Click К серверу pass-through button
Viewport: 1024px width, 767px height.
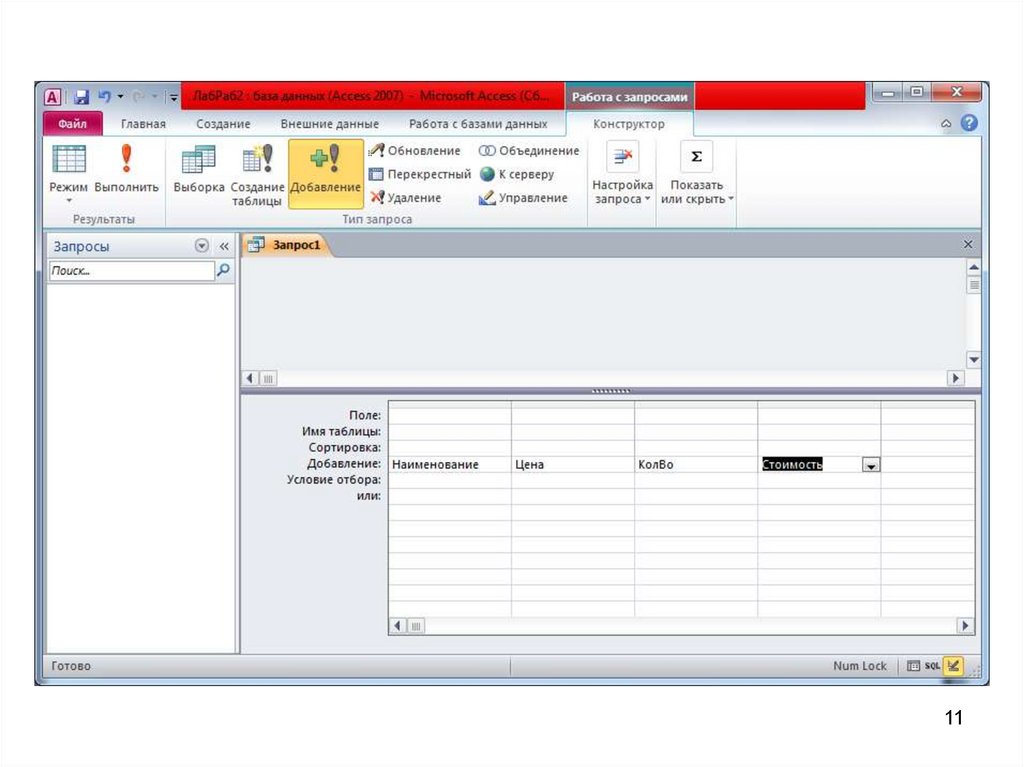pos(516,174)
